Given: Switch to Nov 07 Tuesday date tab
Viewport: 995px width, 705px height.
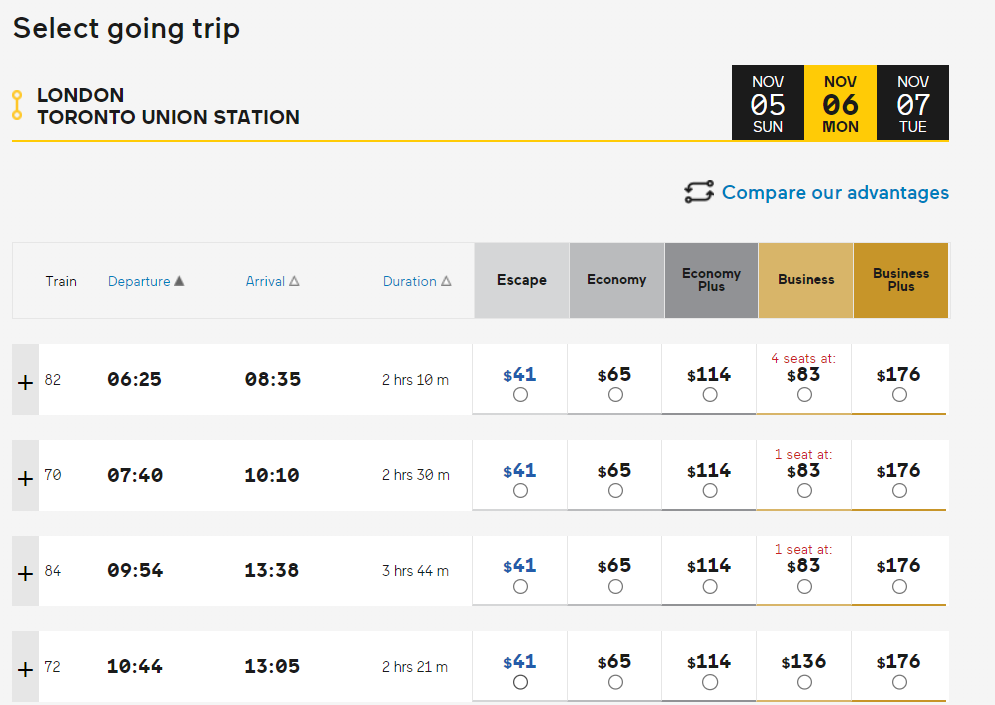Looking at the screenshot, I should pos(913,103).
